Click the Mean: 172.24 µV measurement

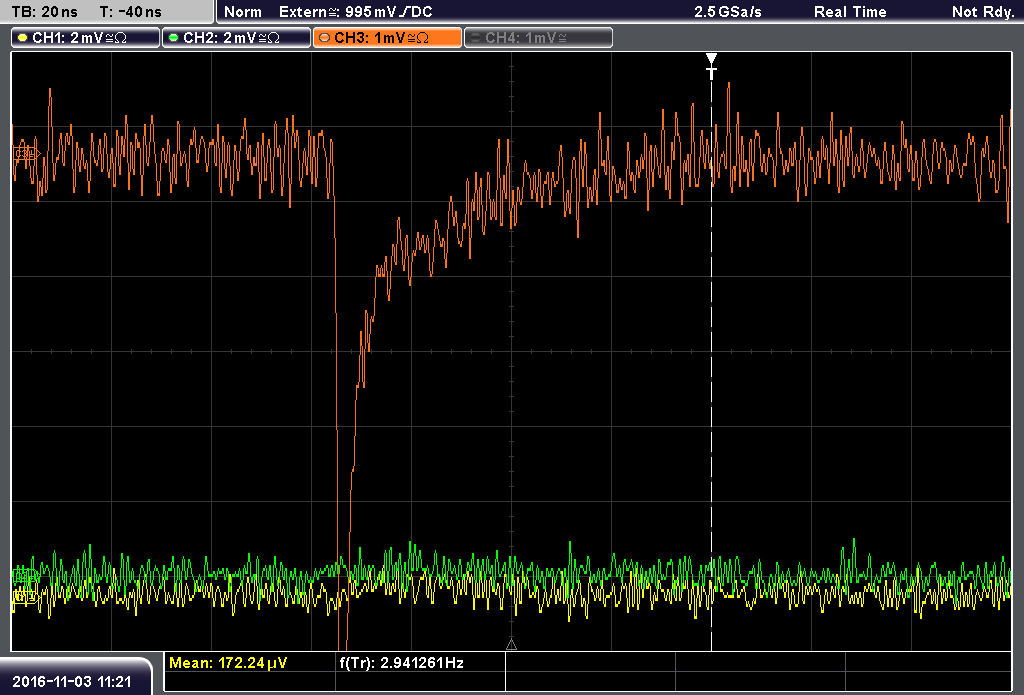[228, 662]
